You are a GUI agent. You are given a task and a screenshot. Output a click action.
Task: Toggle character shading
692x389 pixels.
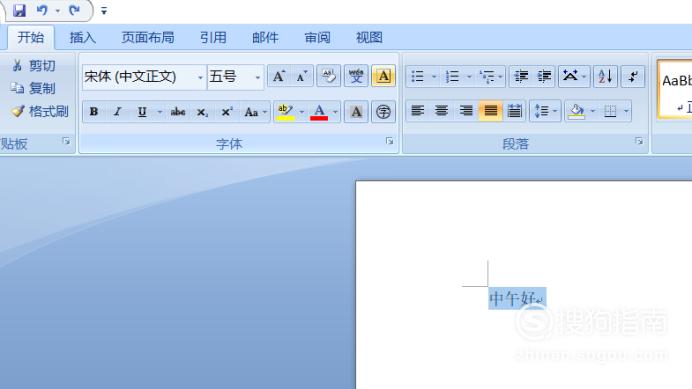pyautogui.click(x=356, y=112)
